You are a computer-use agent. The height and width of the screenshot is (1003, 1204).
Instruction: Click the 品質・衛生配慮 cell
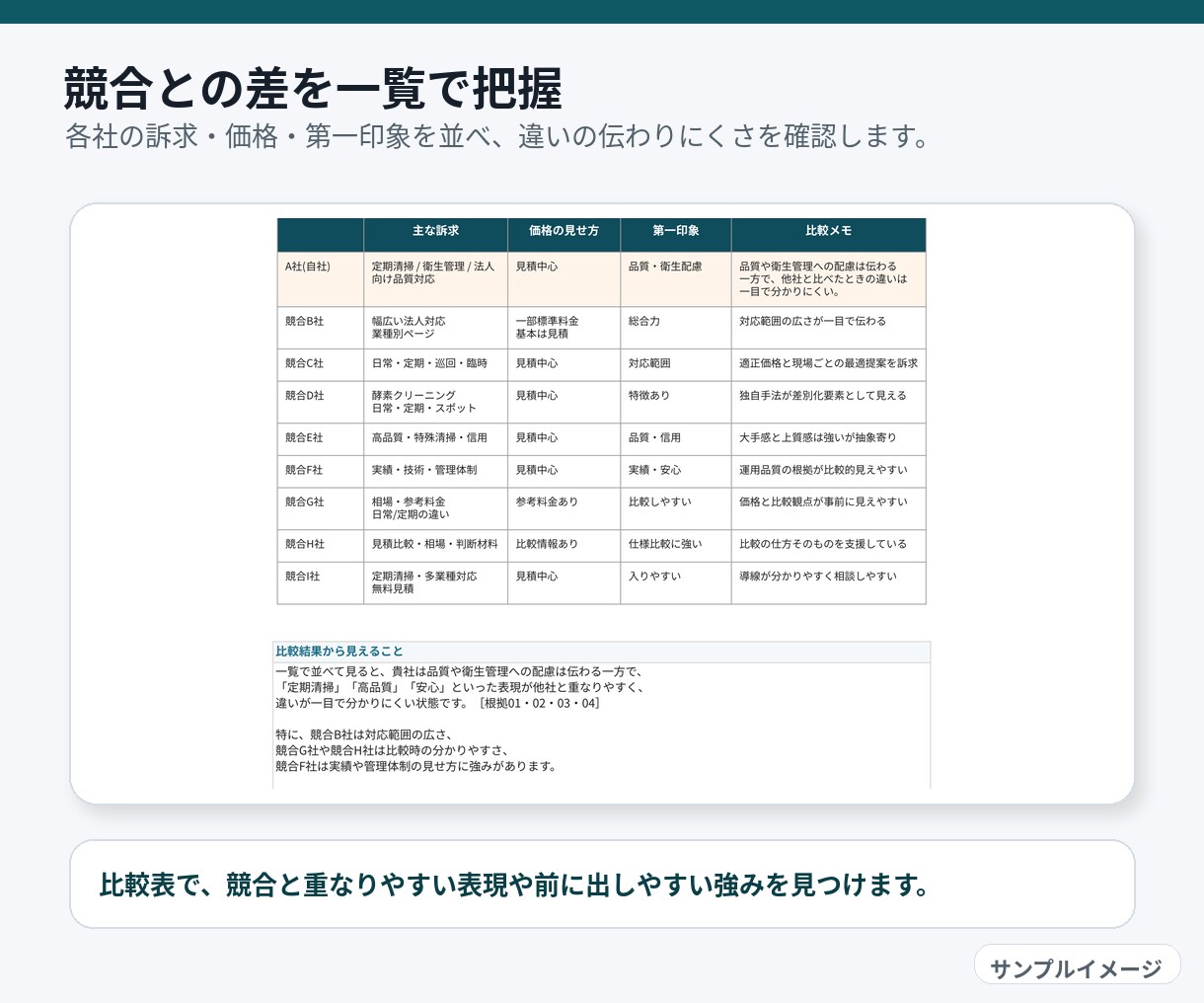click(676, 279)
